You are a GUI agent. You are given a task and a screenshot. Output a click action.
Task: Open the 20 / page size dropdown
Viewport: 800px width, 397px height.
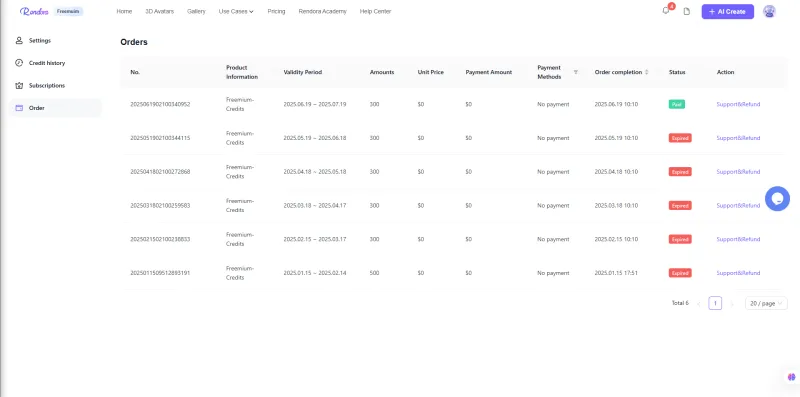click(x=766, y=303)
